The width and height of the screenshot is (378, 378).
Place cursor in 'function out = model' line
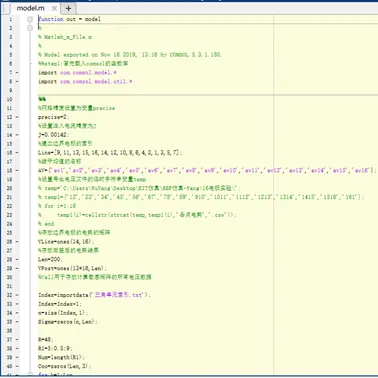click(x=69, y=19)
